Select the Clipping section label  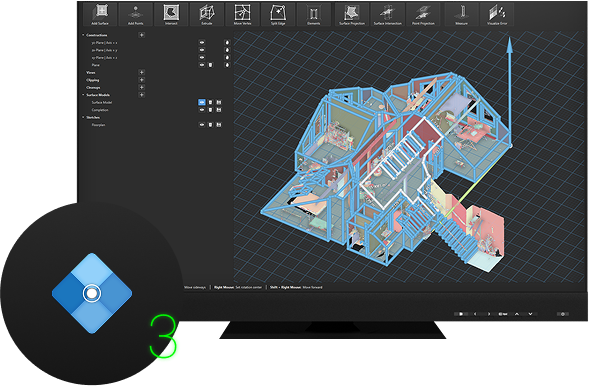[x=93, y=80]
